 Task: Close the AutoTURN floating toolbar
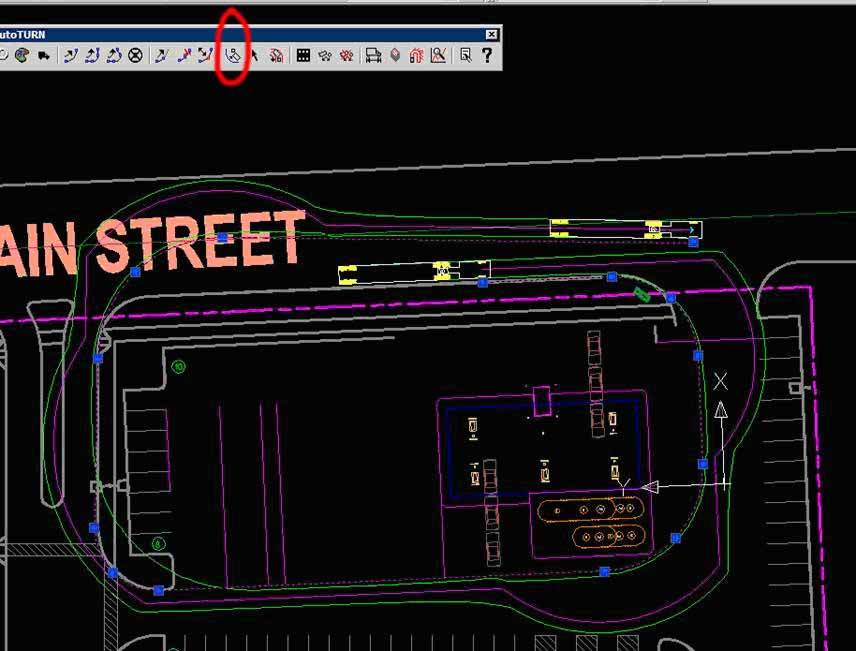pyautogui.click(x=491, y=34)
